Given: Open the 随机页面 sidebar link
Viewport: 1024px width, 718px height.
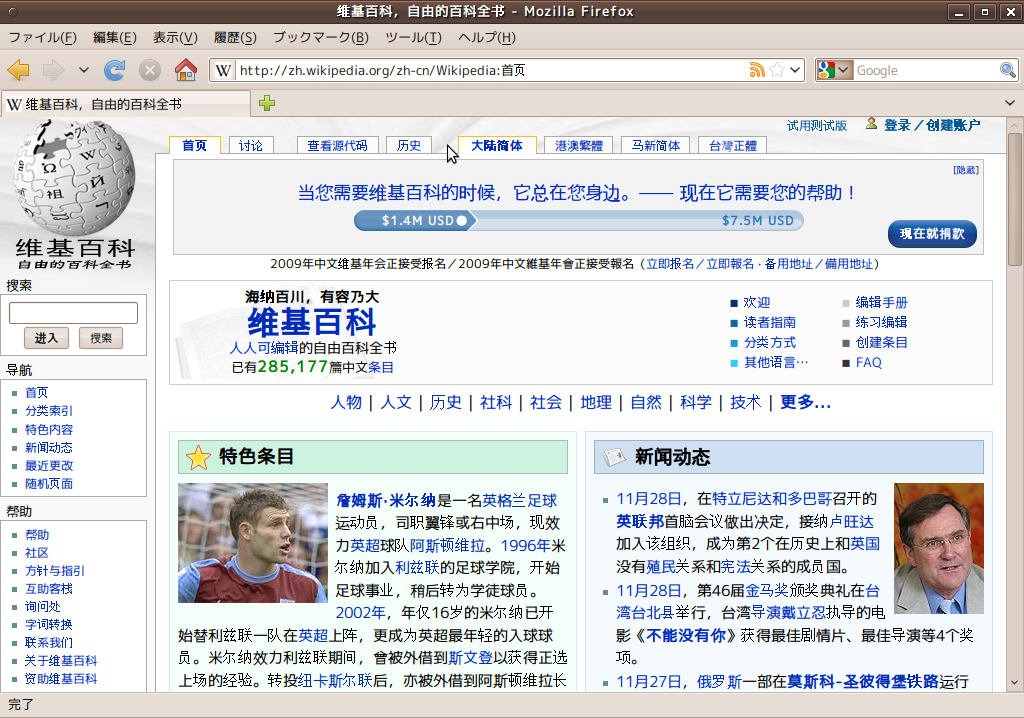Looking at the screenshot, I should click(49, 484).
